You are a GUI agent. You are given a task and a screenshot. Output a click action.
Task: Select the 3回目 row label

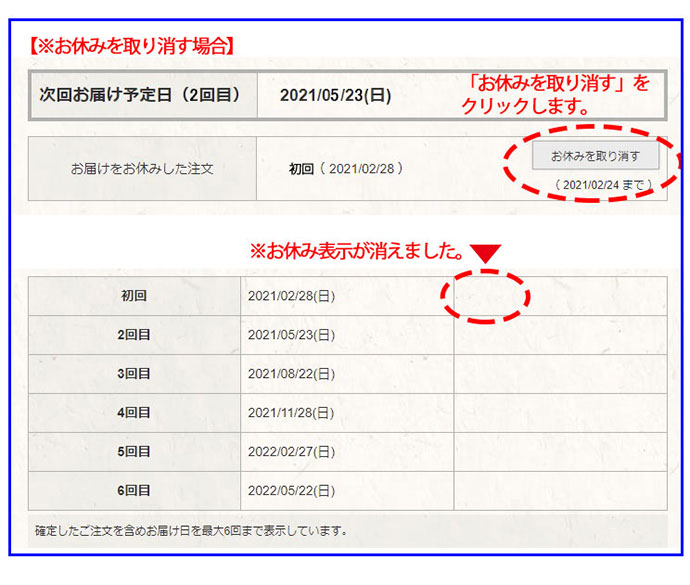point(134,374)
